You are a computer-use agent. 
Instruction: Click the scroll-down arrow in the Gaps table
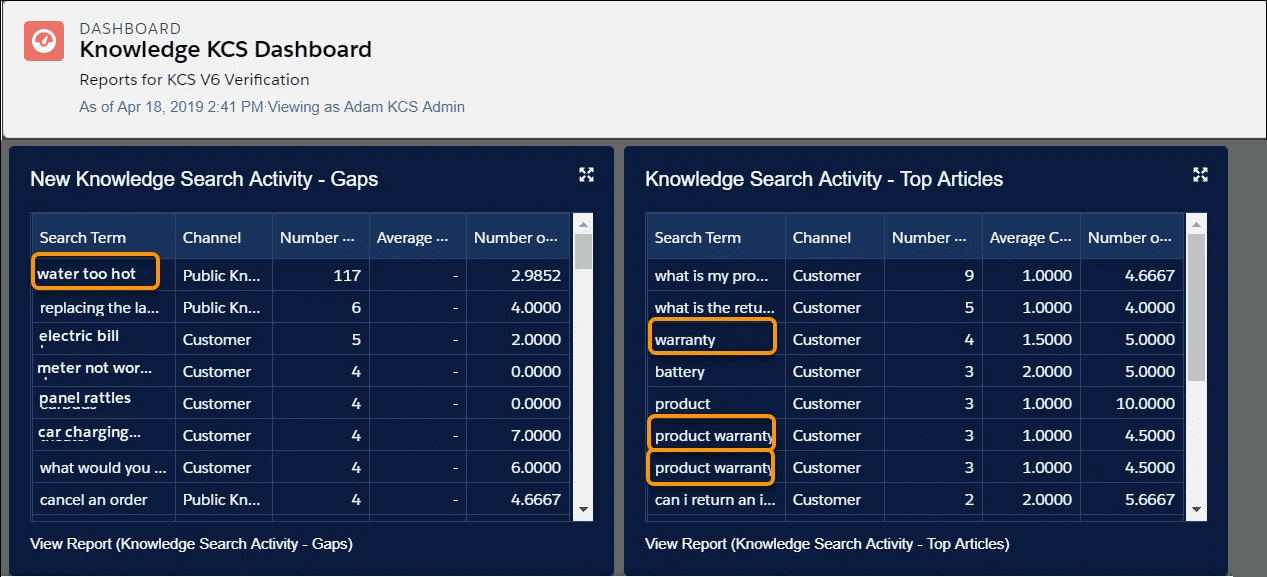pyautogui.click(x=582, y=509)
